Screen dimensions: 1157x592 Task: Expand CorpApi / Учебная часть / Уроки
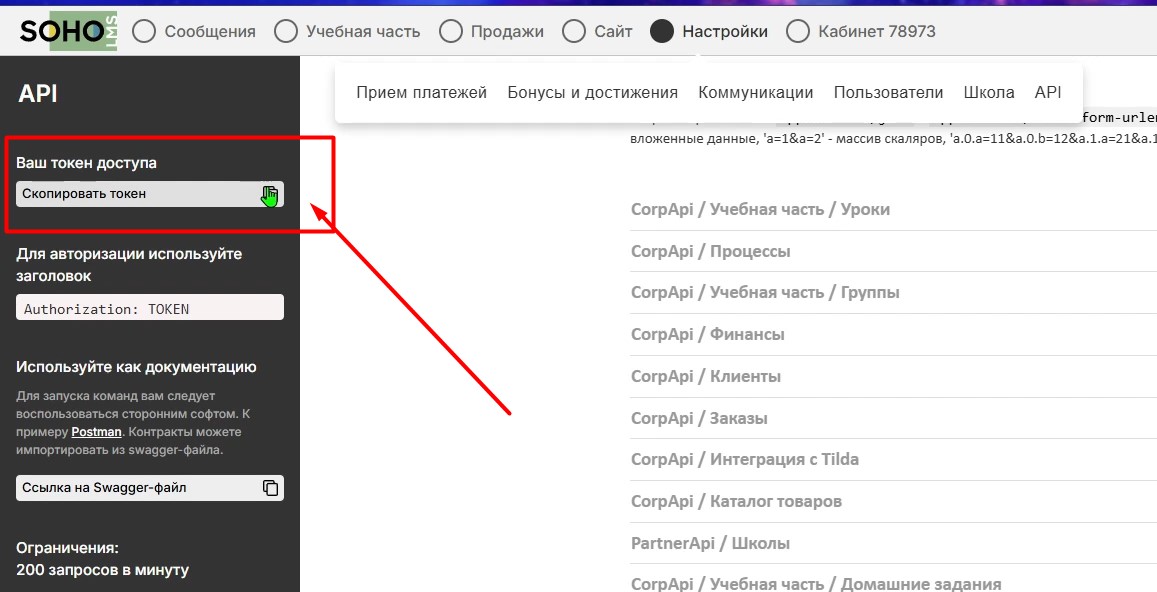[760, 209]
